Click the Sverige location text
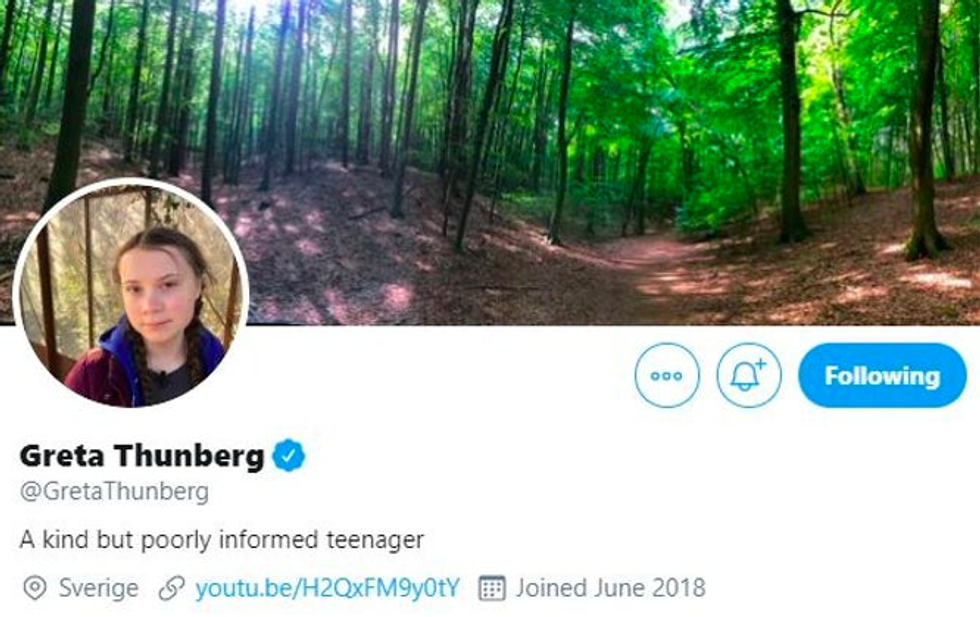Screen dimensions: 980x617 98,587
